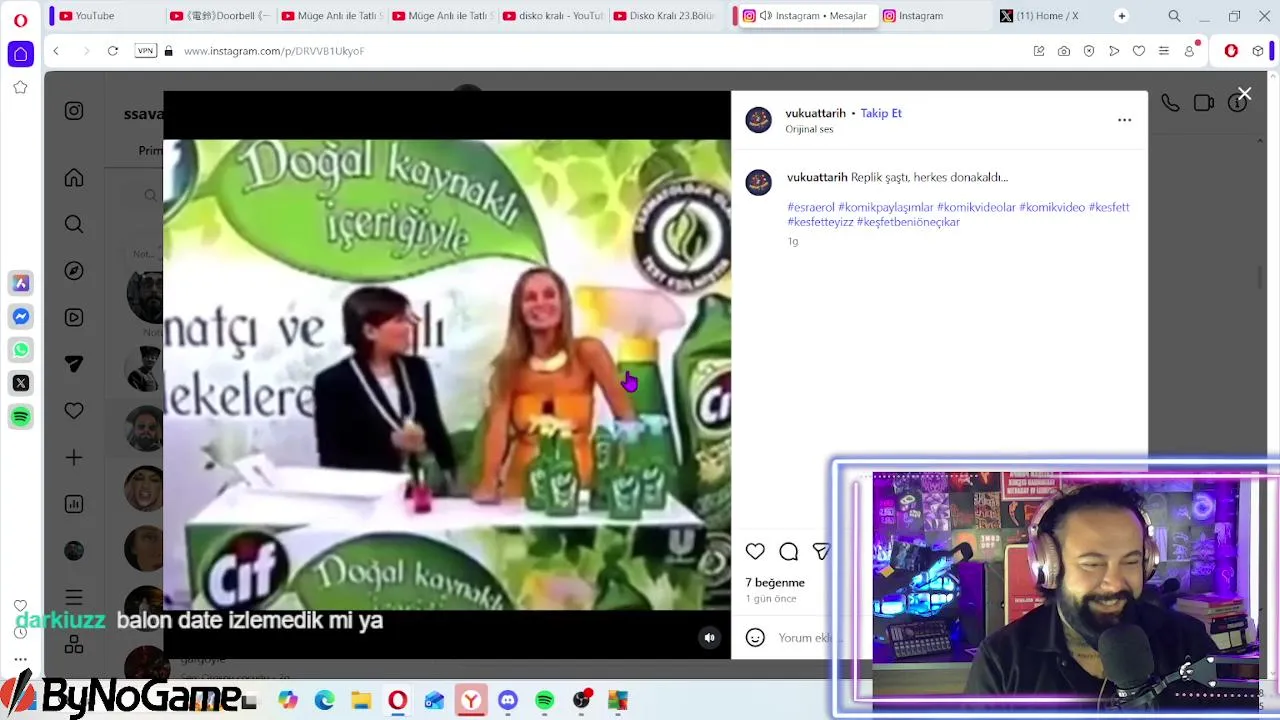Like the vukuattarih post

coord(755,551)
